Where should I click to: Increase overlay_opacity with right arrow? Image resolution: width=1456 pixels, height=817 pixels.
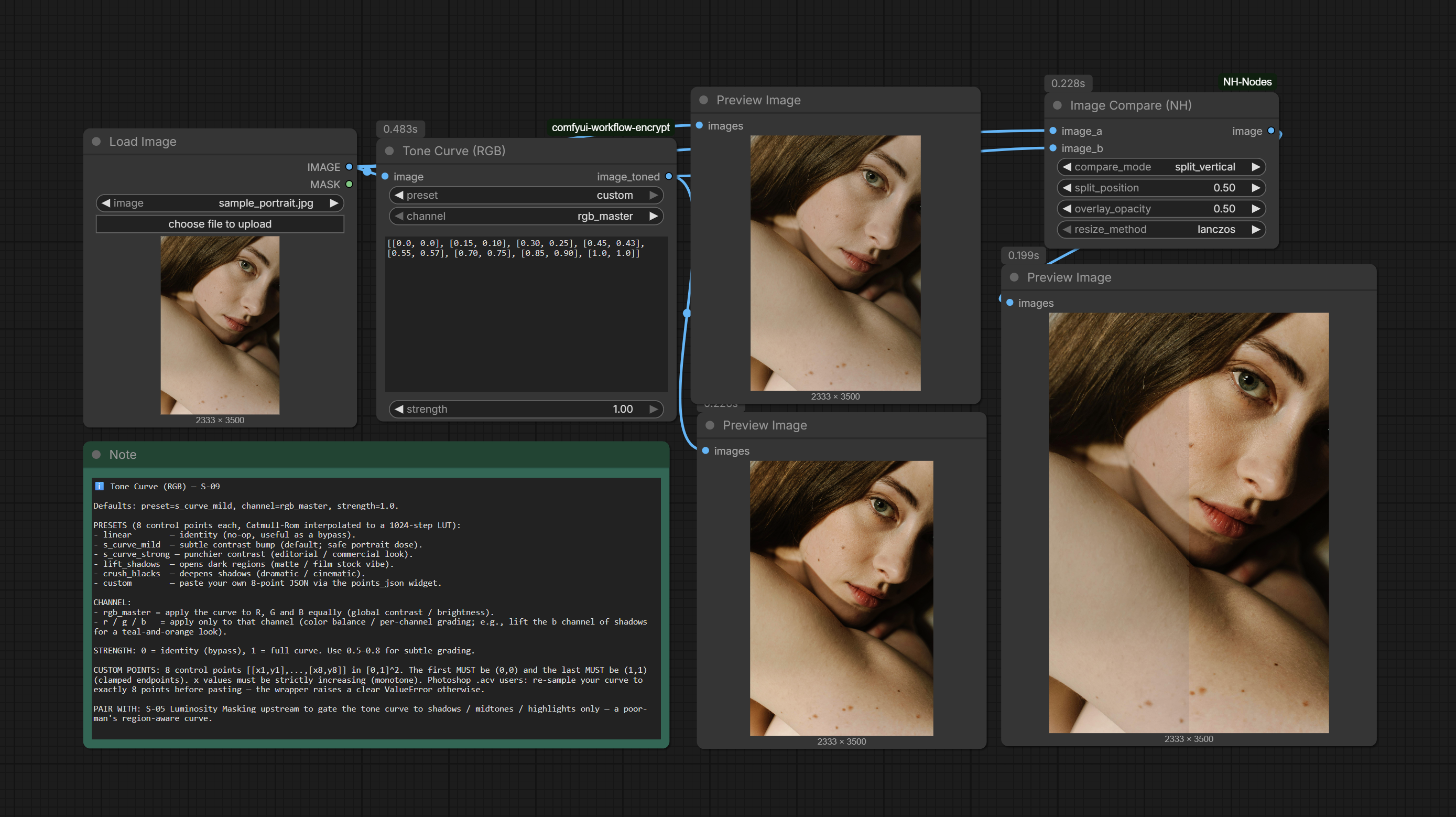click(1255, 209)
